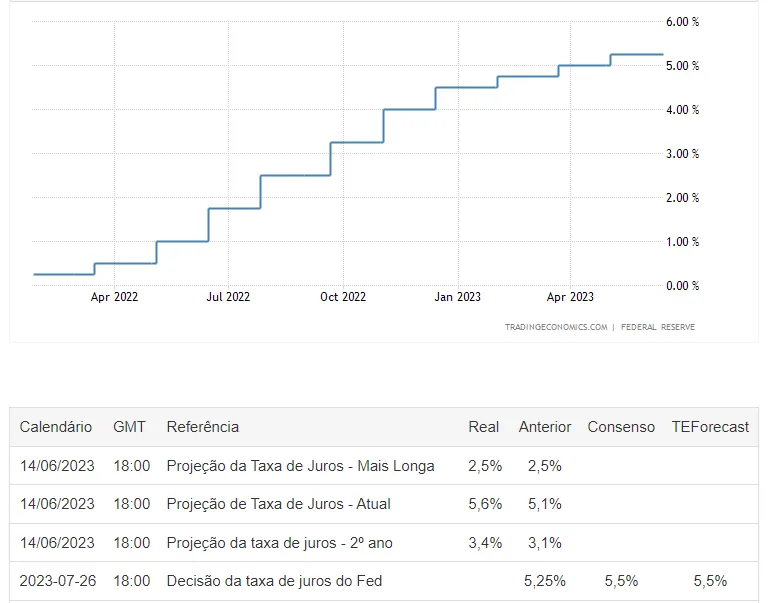Click the Anterior column header
Viewport: 771px width, 603px height.
click(545, 426)
